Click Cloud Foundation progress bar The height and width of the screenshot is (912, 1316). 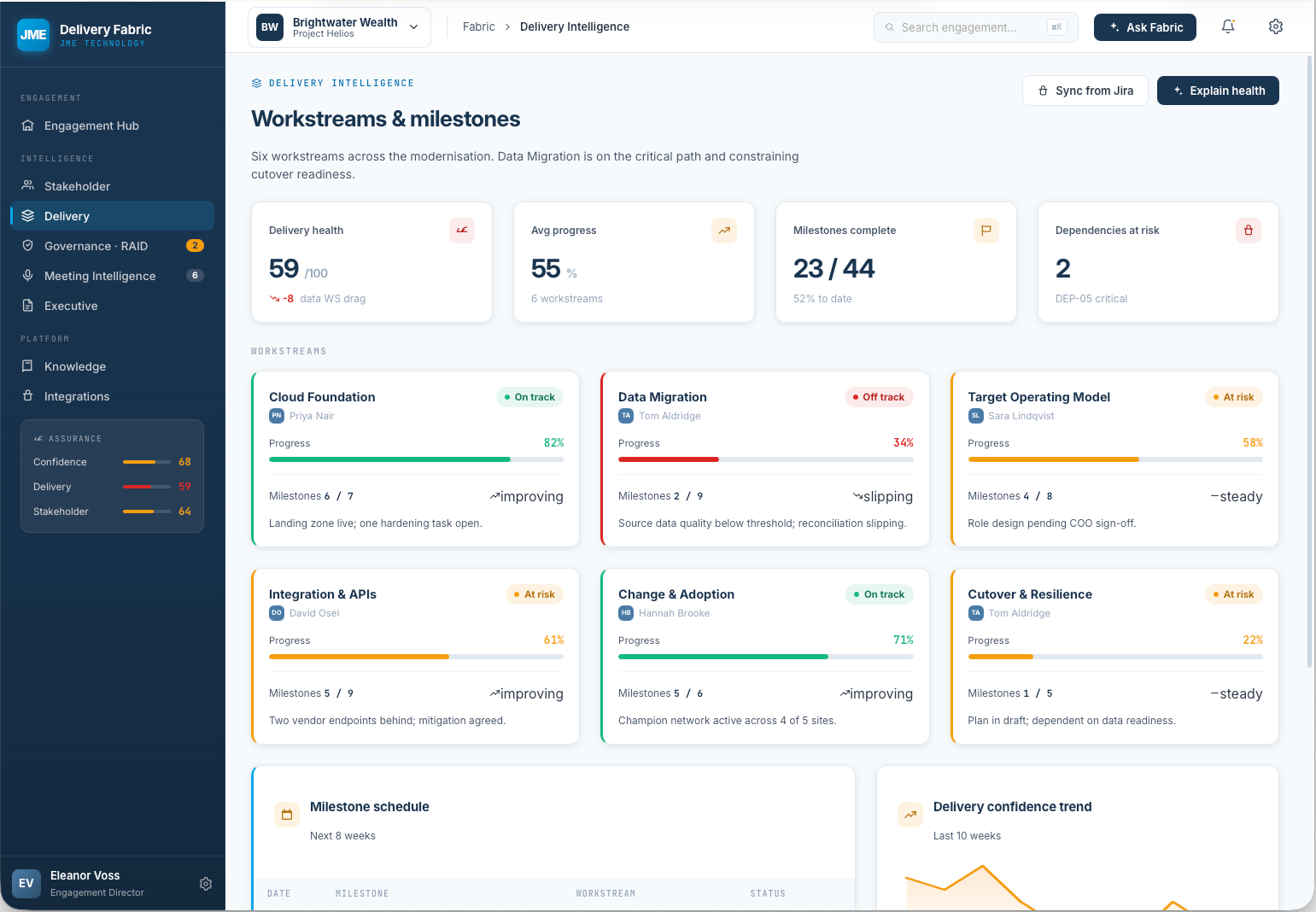pyautogui.click(x=416, y=459)
